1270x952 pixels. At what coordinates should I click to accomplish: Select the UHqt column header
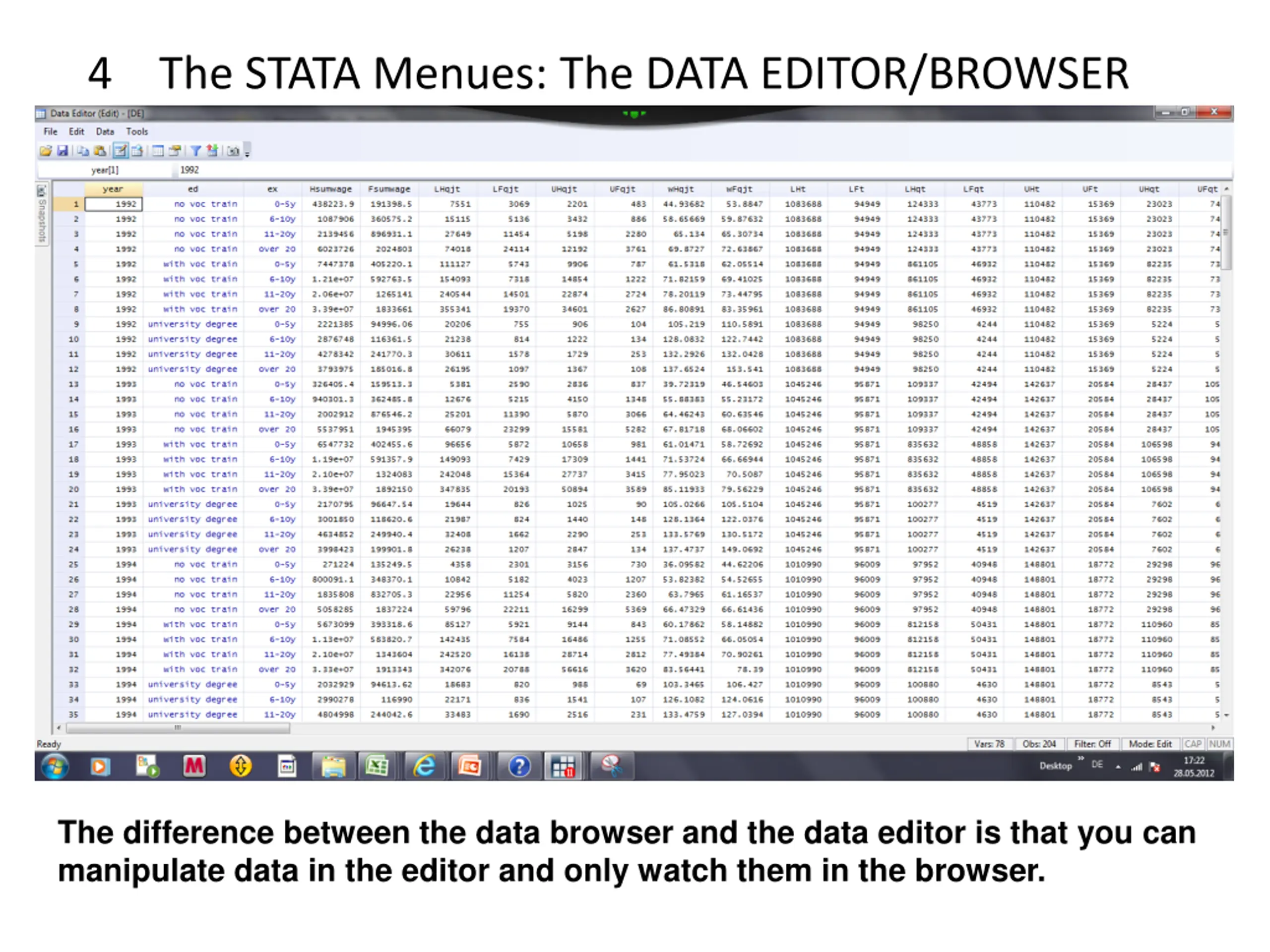(1149, 189)
